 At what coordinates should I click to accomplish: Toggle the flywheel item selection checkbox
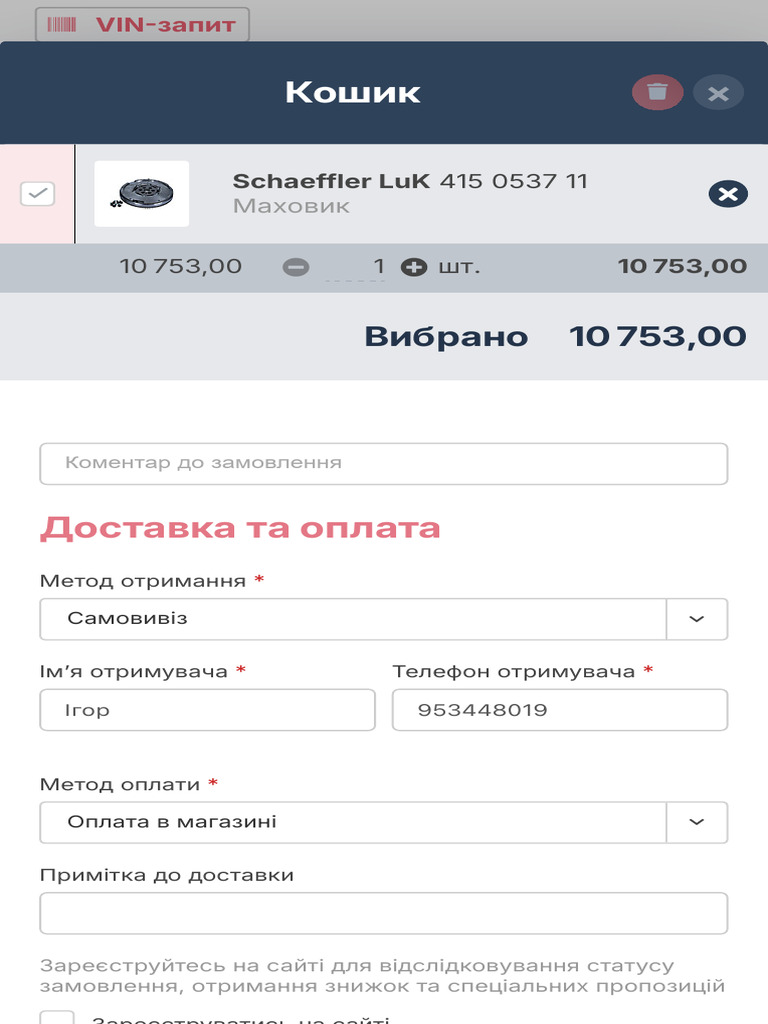38,194
